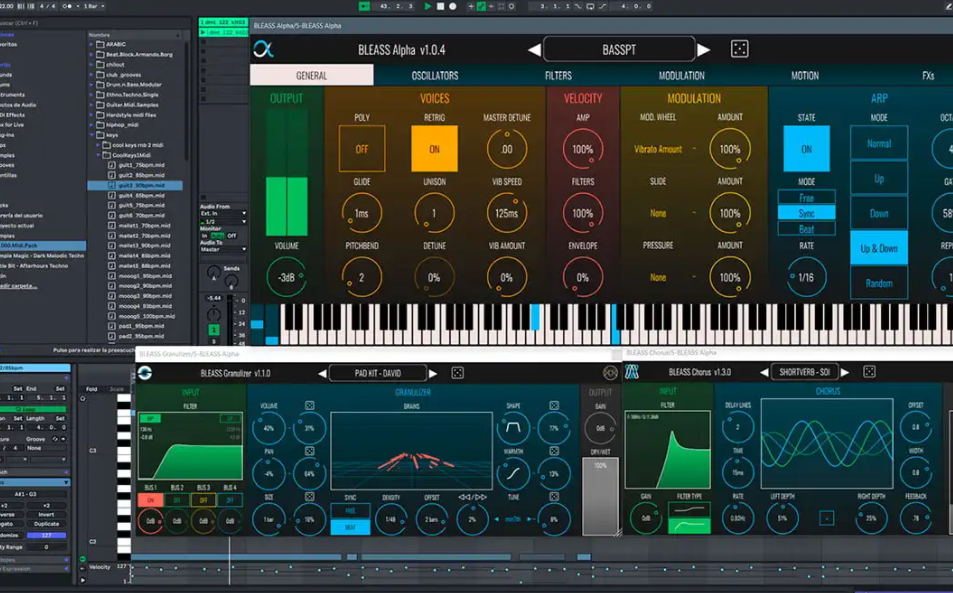Viewport: 953px width, 593px height.
Task: Toggle the ARP State ON button
Action: pyautogui.click(x=807, y=149)
